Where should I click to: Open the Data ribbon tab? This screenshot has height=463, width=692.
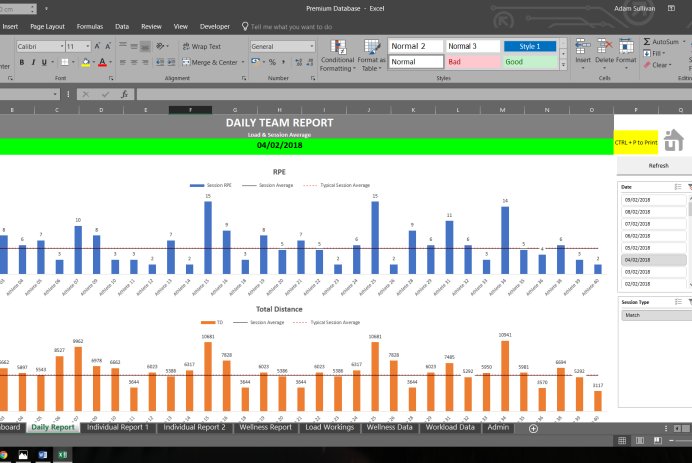pos(122,26)
